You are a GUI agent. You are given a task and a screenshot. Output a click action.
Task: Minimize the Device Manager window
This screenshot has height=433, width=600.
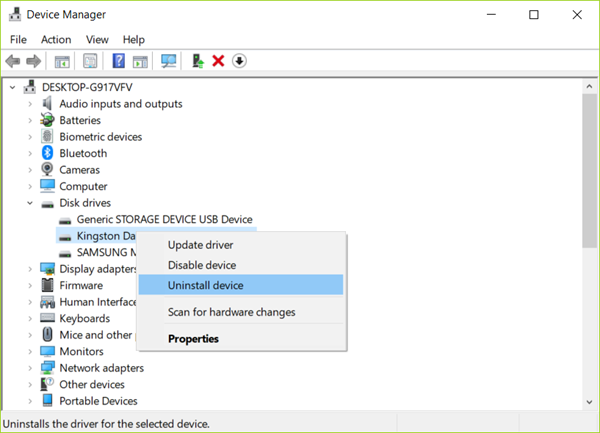491,15
